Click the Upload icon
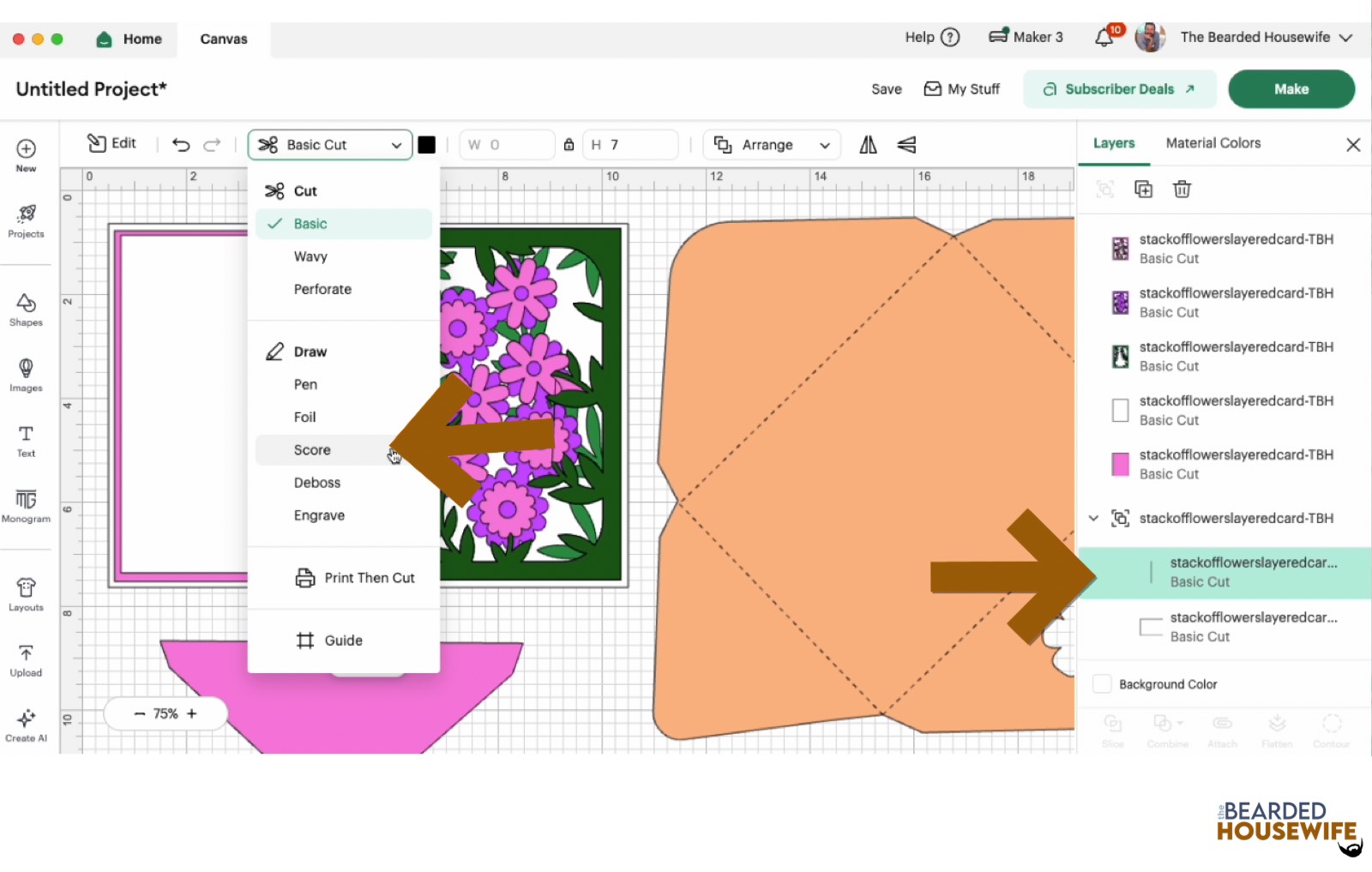The width and height of the screenshot is (1372, 872). [26, 660]
